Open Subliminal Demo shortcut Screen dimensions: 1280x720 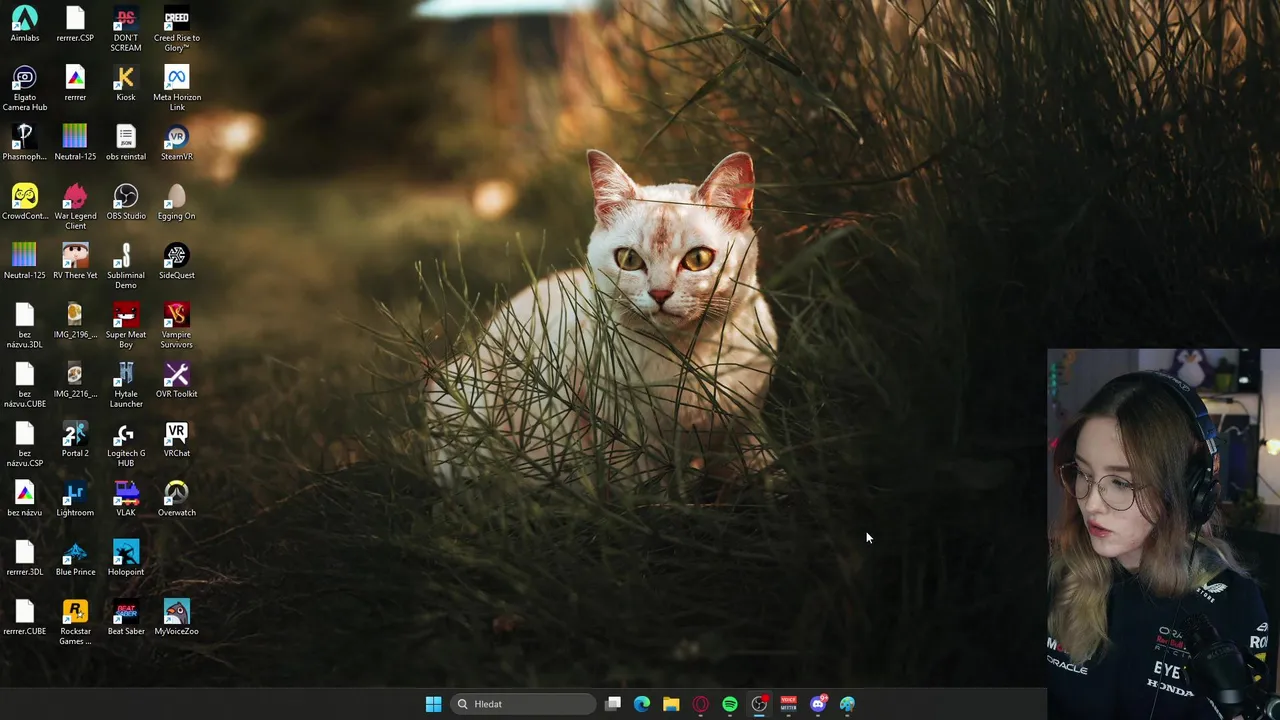126,267
